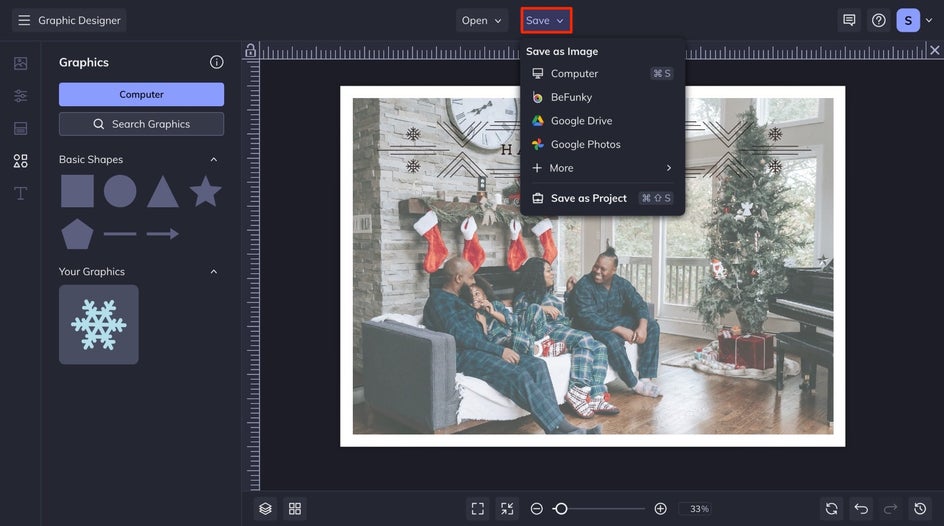Screen dimensions: 944x526
Task: Save image to Google Drive
Action: (x=602, y=120)
